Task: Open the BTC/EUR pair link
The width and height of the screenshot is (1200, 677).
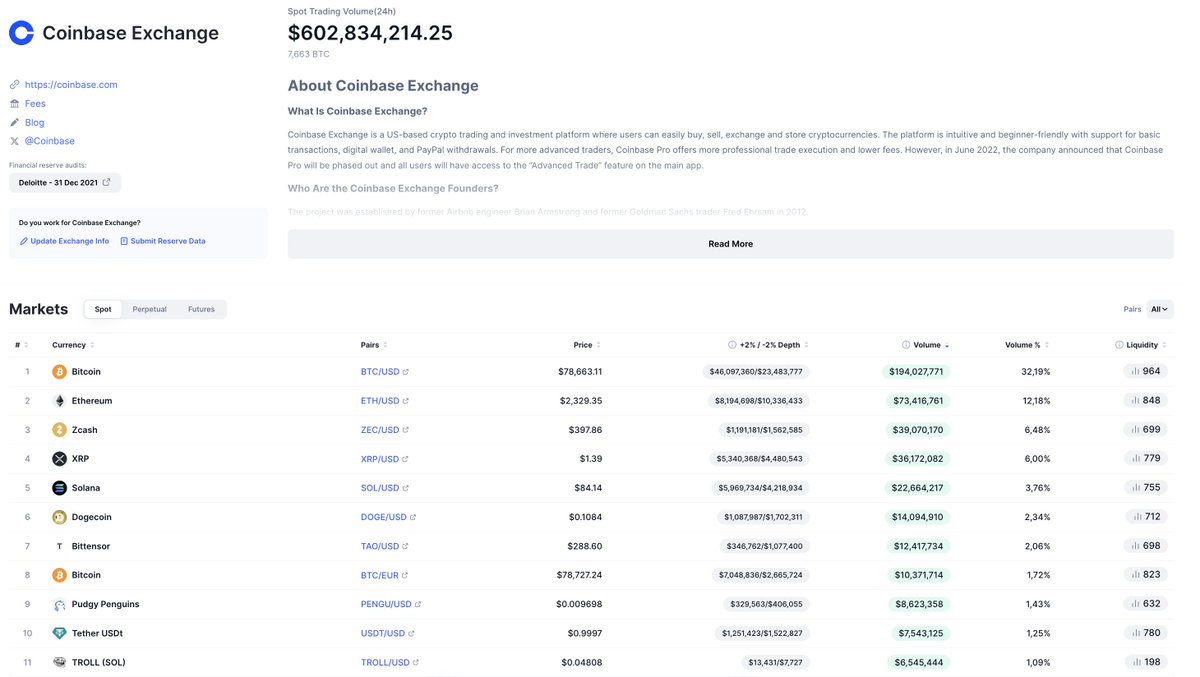Action: tap(380, 575)
